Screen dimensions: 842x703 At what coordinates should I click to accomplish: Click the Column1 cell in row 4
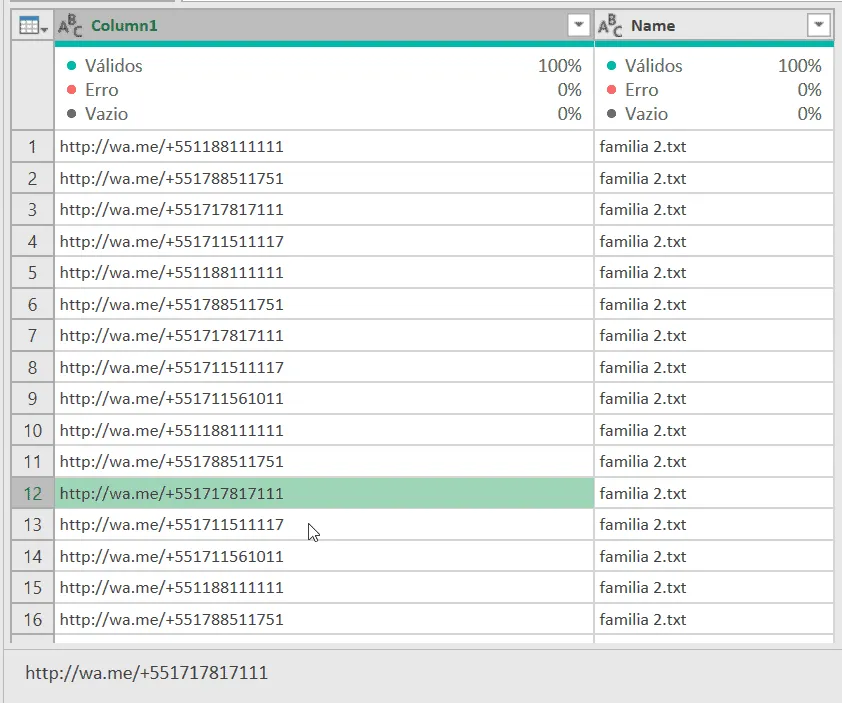coord(324,242)
